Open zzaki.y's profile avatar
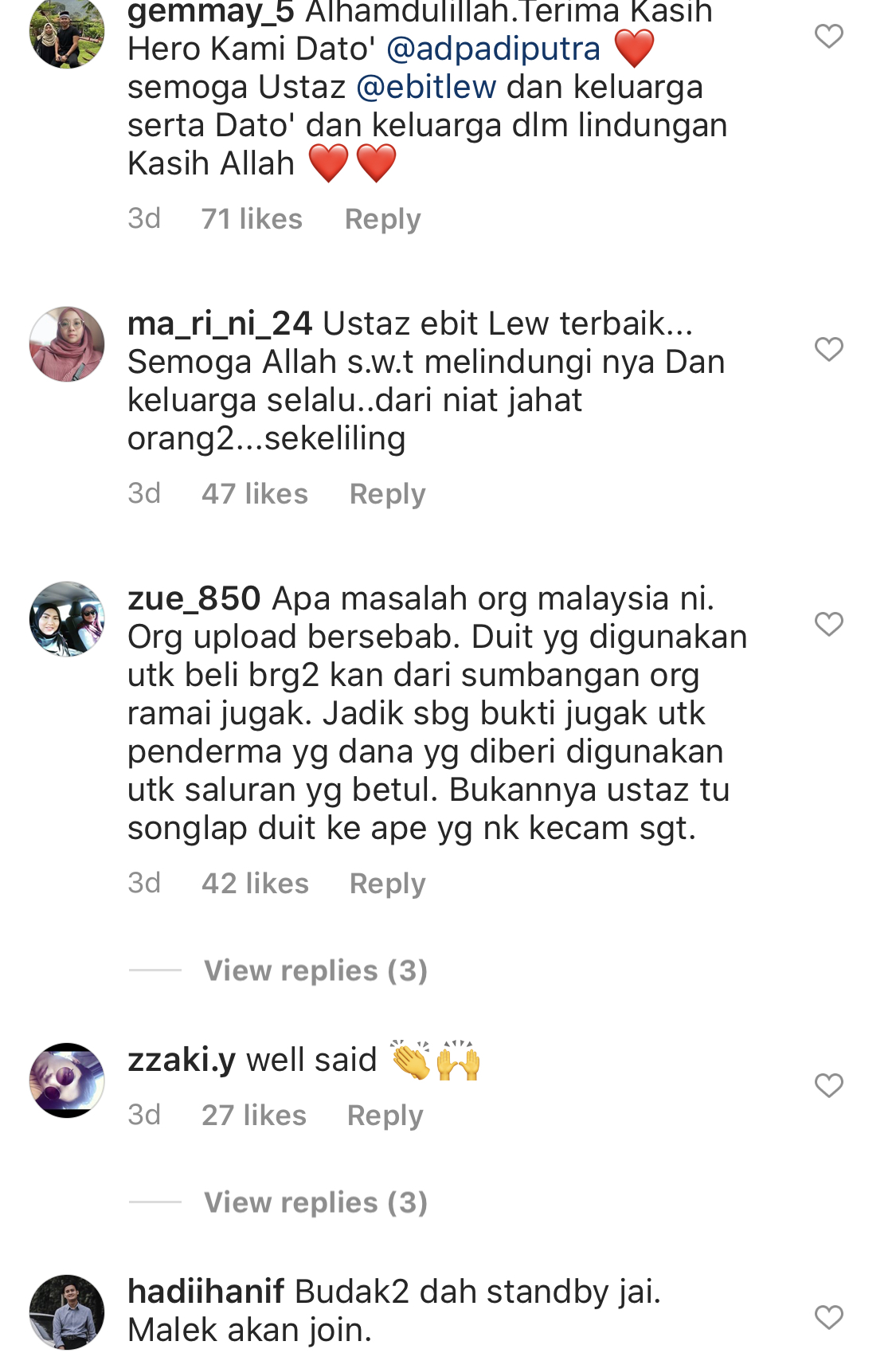Viewport: 896px width, 1353px height. (67, 1080)
